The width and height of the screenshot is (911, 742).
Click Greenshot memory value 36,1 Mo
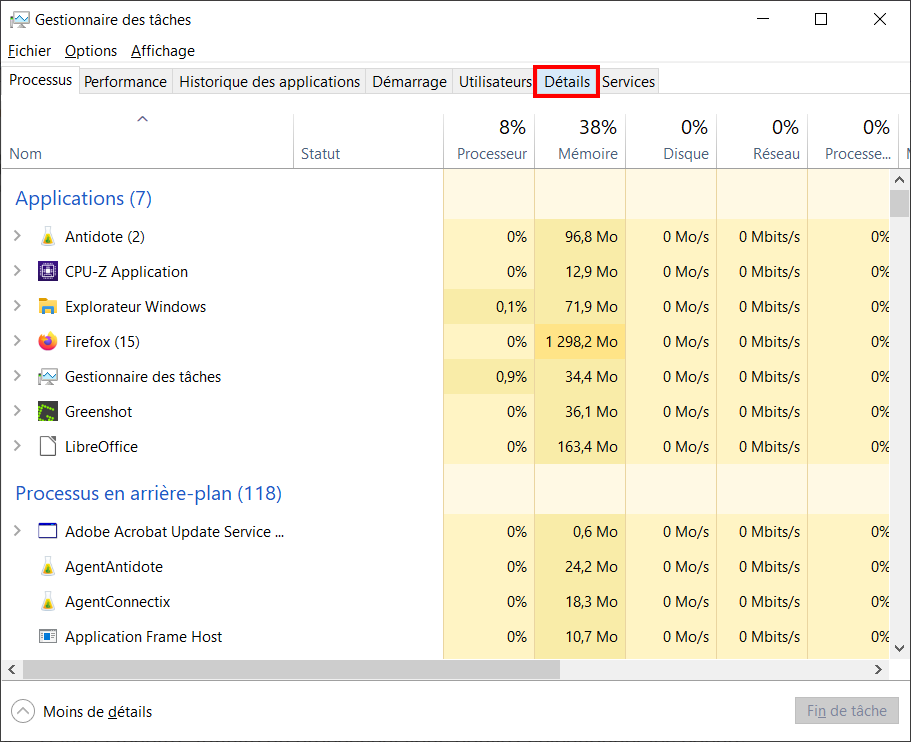(x=591, y=412)
